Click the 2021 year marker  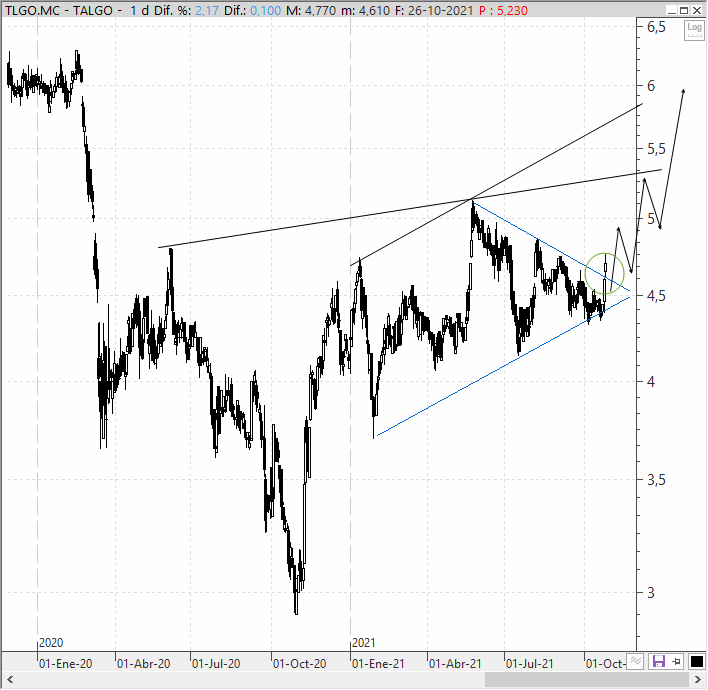[x=363, y=643]
